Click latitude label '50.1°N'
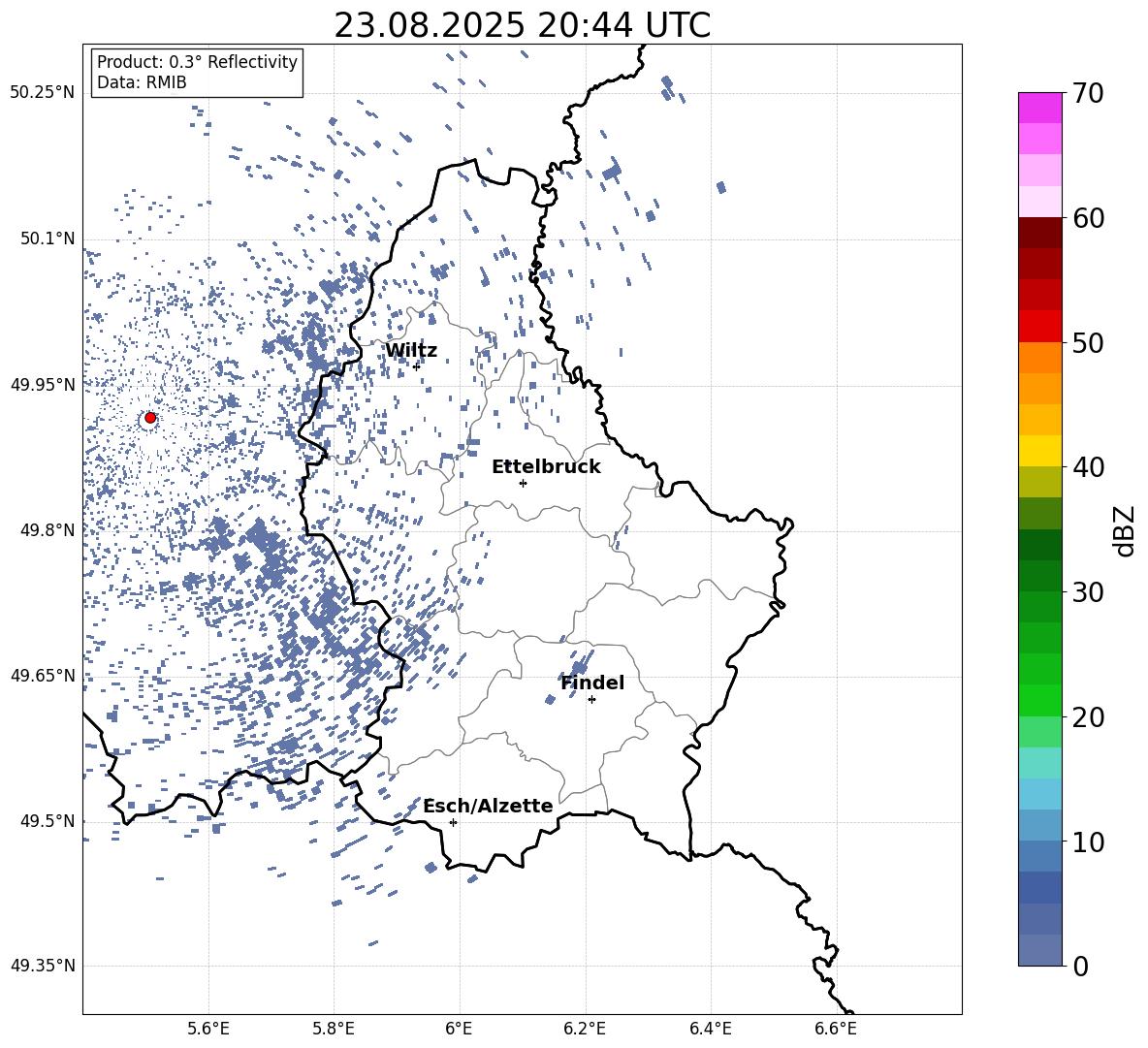Image resolution: width=1148 pixels, height=1048 pixels. 47,238
